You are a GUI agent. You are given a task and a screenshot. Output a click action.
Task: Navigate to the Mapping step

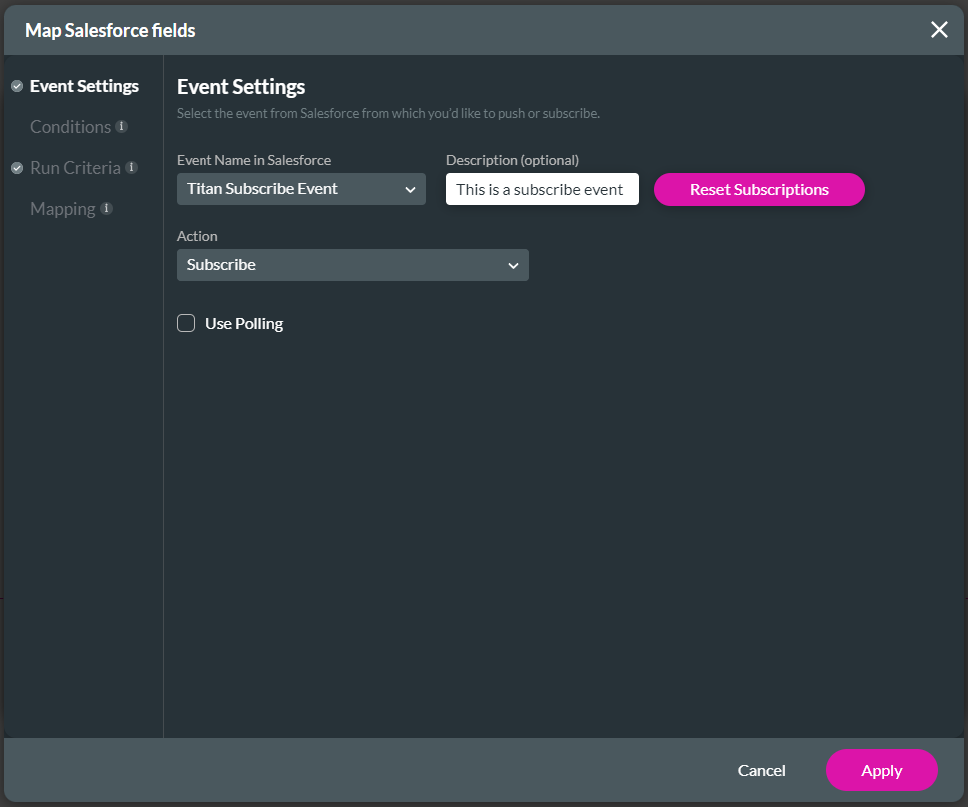pos(62,209)
